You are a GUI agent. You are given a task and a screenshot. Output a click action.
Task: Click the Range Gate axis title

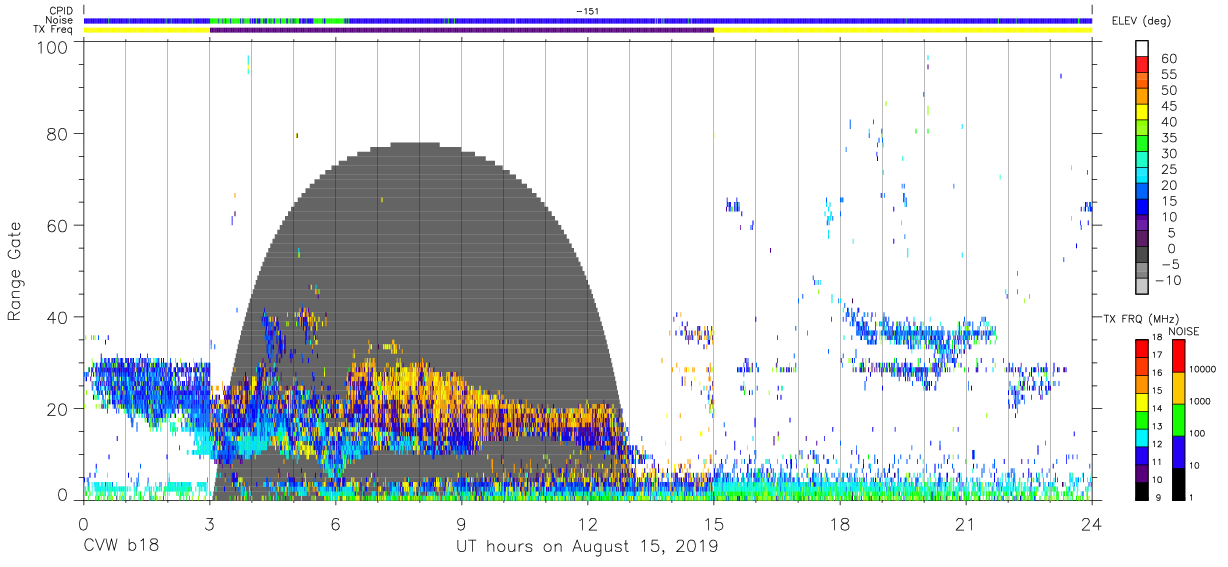[15, 271]
